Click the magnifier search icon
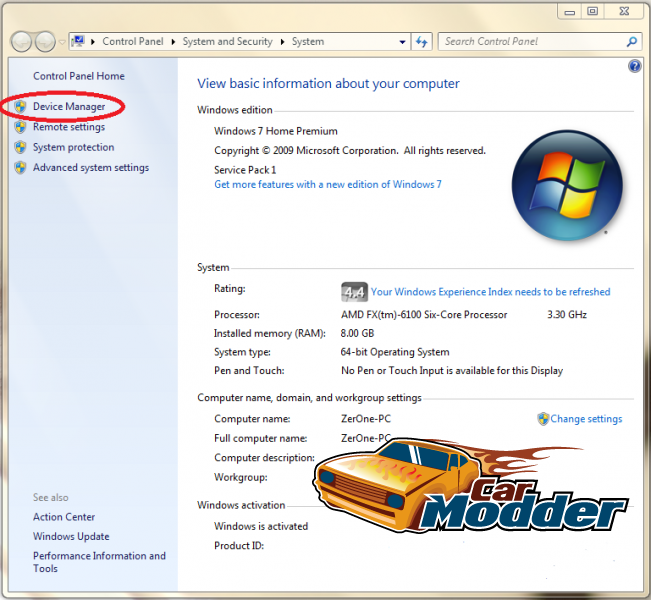 pos(631,42)
